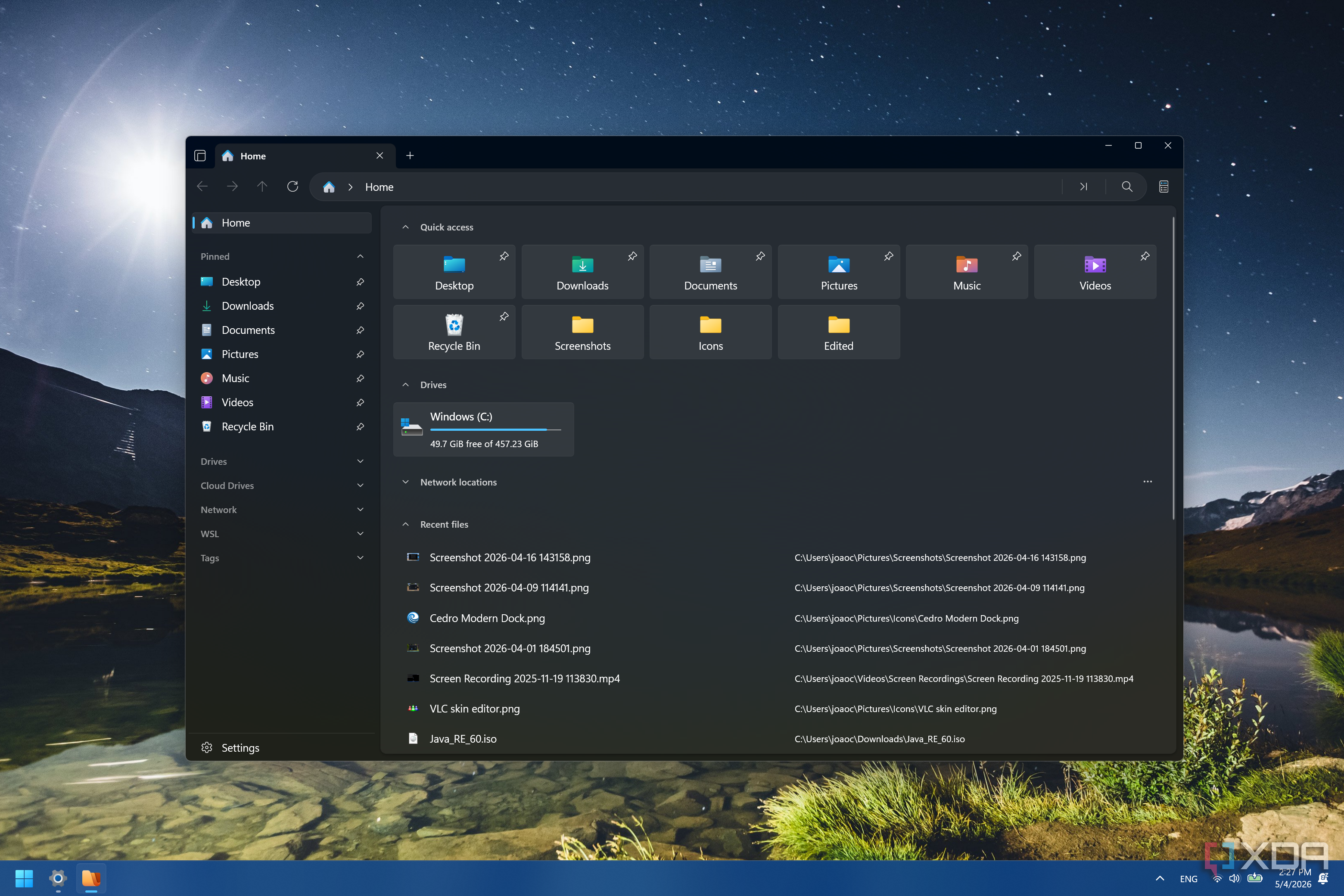Open the Windows (C:) drive card

tap(483, 430)
